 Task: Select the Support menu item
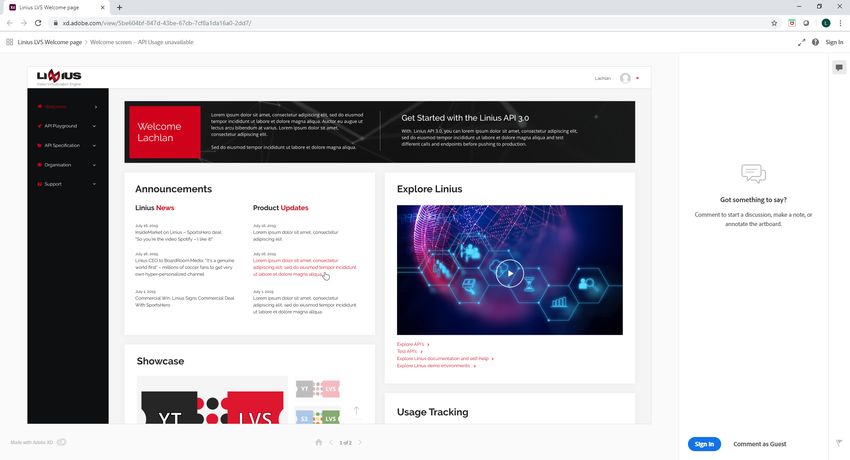click(x=53, y=184)
